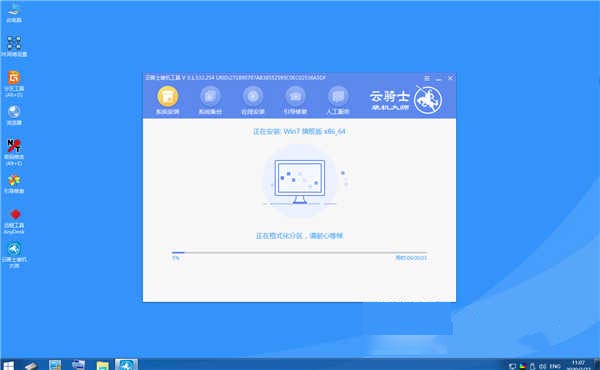The image size is (600, 370).
Task: Open the third toolbar tab with disc icon
Action: pyautogui.click(x=253, y=101)
